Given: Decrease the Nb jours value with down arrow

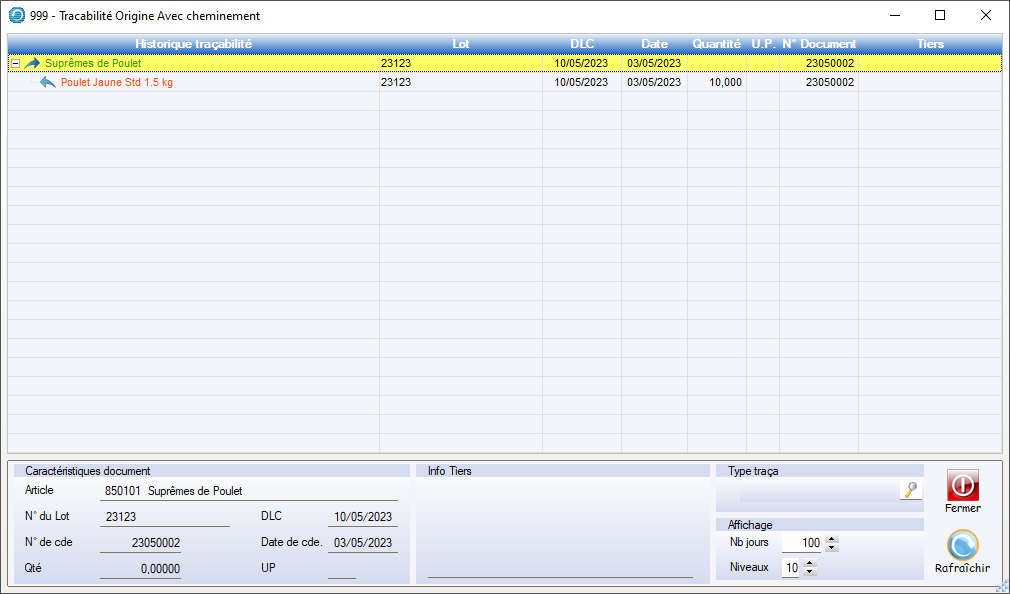Looking at the screenshot, I should click(832, 548).
